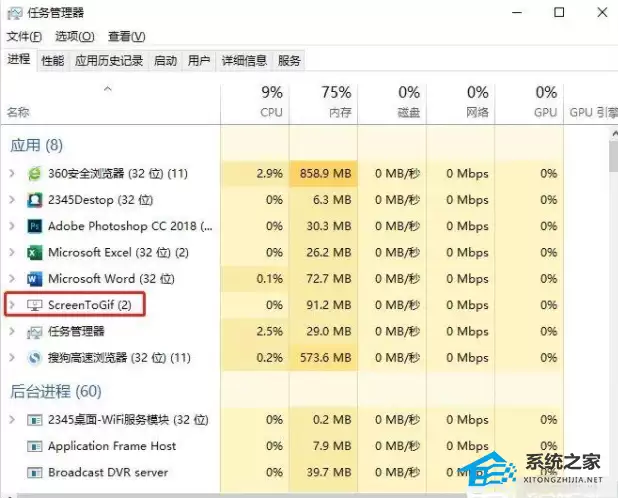Select the Broadcast DVR server row
This screenshot has height=498, width=618.
click(x=282, y=472)
